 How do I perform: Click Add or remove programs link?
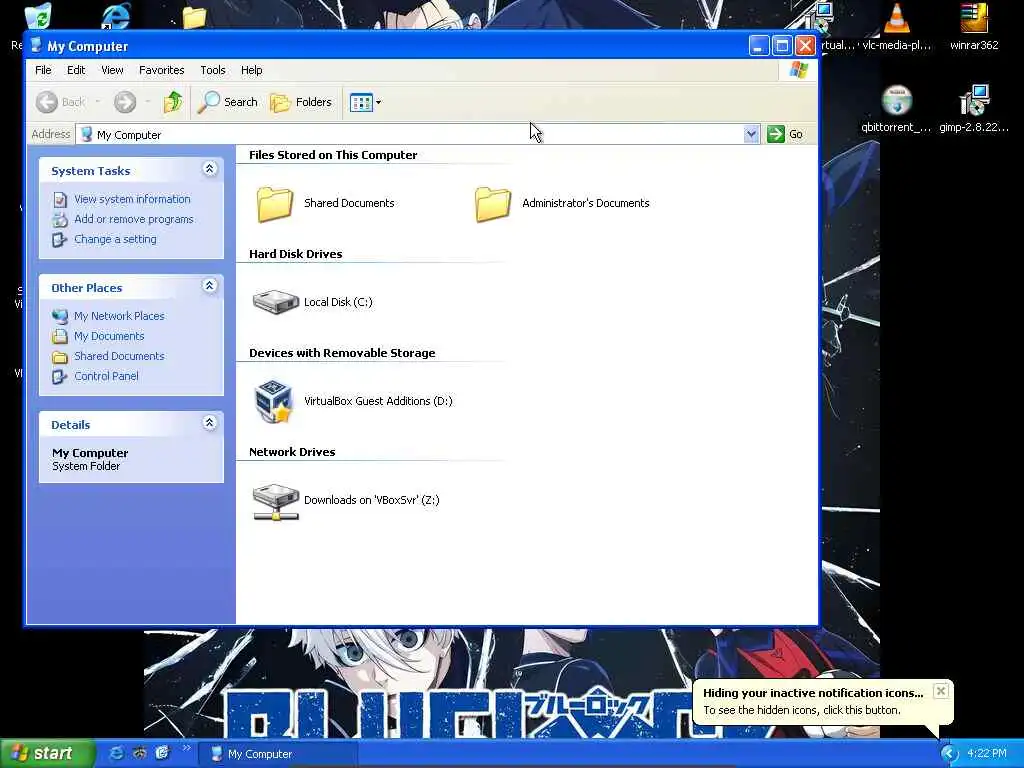(134, 219)
